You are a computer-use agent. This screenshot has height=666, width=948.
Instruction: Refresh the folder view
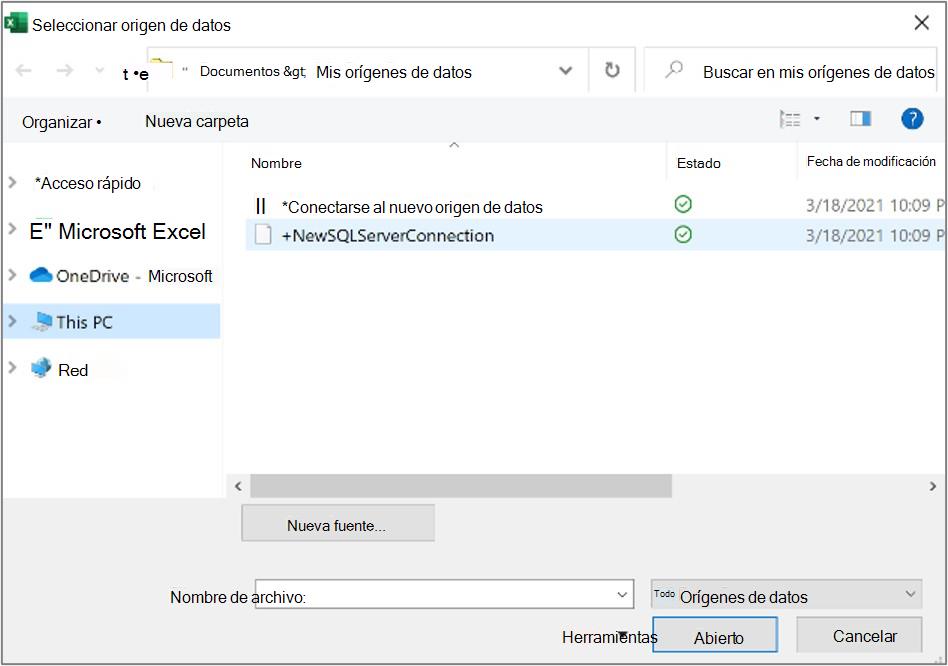[x=612, y=70]
